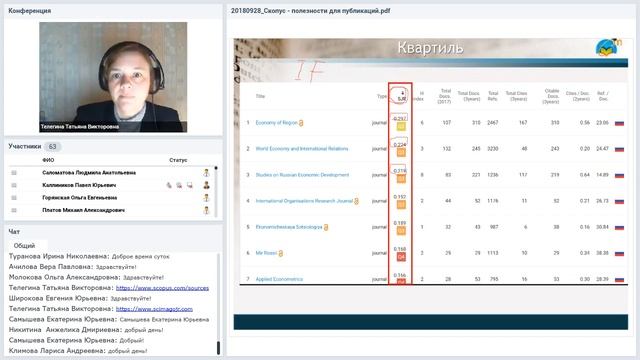640x360 pixels.
Task: Click the camera icon in Калинников's row
Action: tap(179, 185)
